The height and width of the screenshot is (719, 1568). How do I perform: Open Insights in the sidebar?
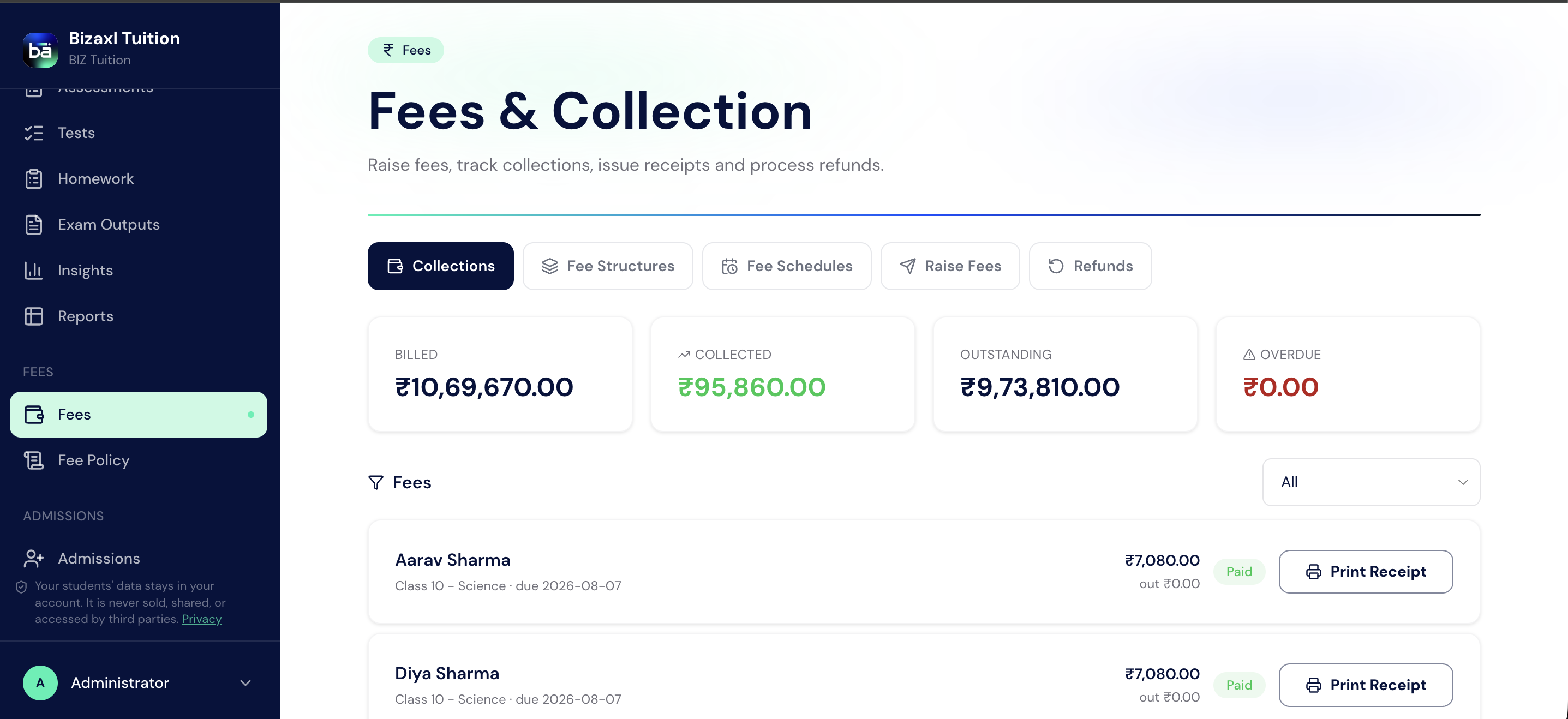pyautogui.click(x=138, y=271)
